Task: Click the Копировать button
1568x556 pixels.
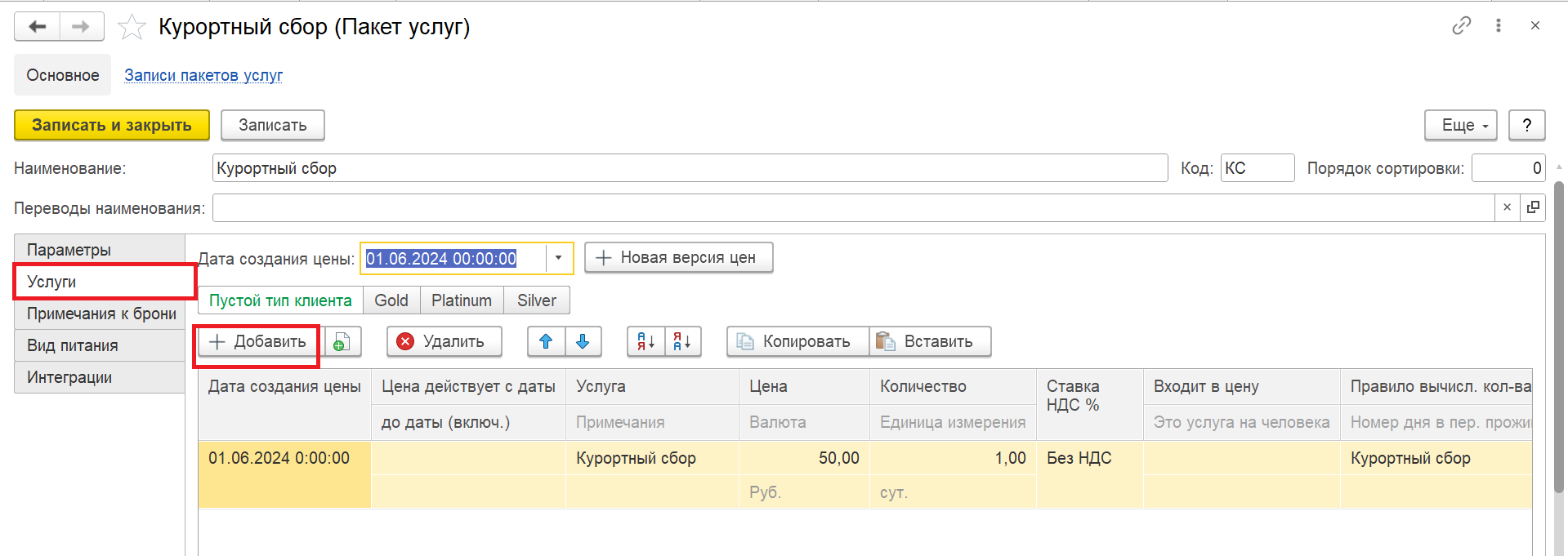Action: coord(797,341)
